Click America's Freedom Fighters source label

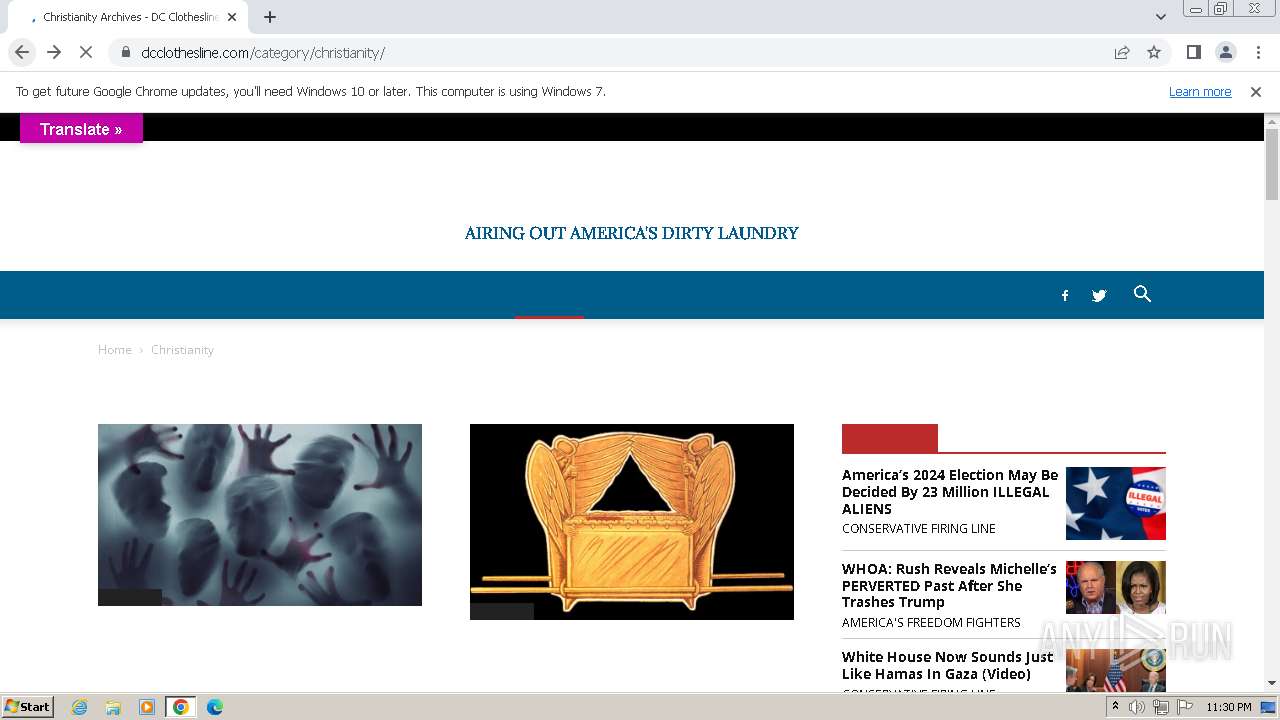[931, 622]
